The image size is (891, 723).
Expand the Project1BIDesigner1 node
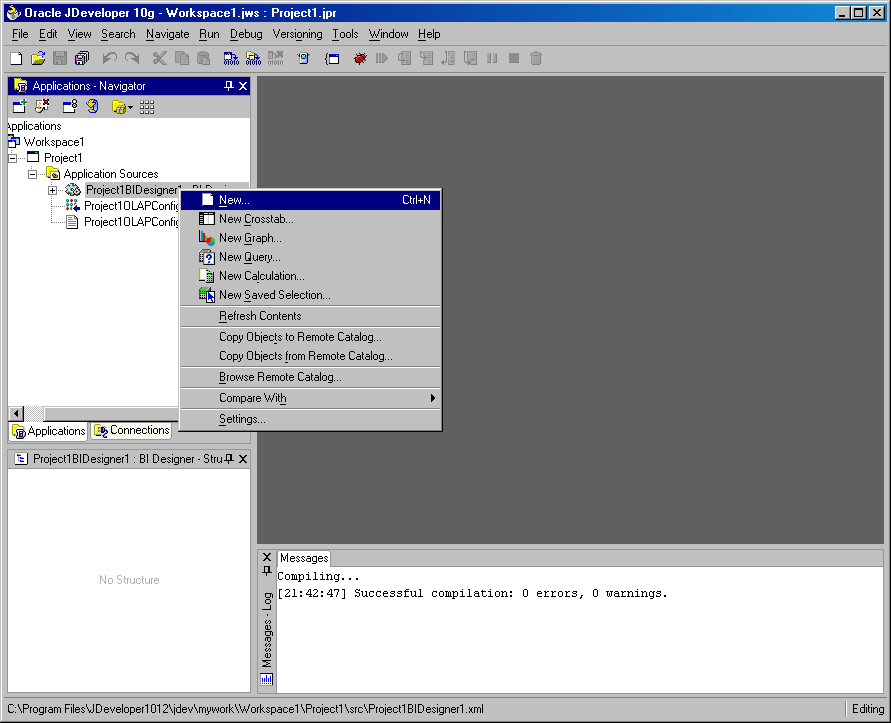(x=52, y=190)
